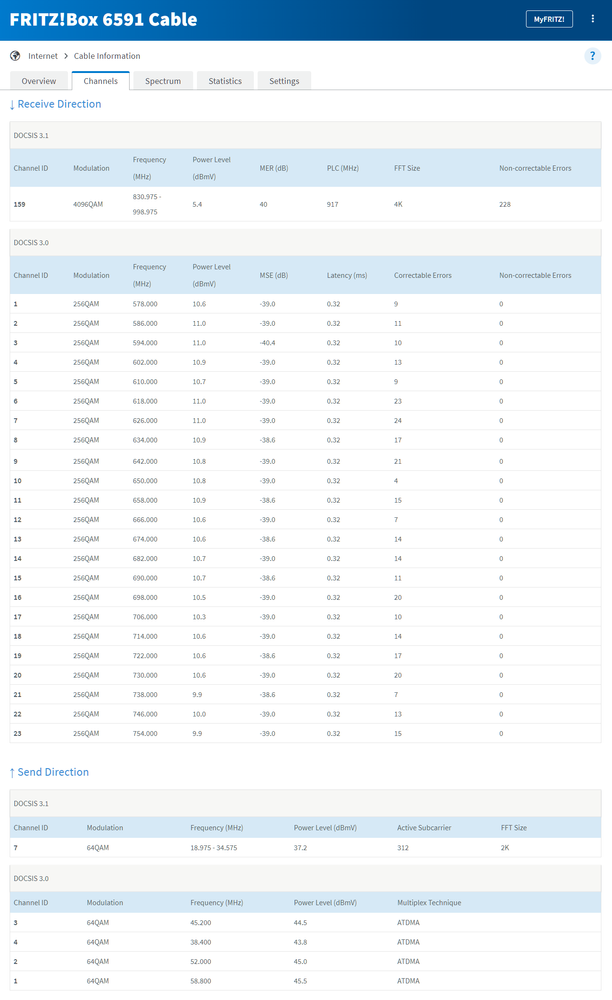Click the Latency (ms) column header
The image size is (612, 1000).
pyautogui.click(x=347, y=275)
